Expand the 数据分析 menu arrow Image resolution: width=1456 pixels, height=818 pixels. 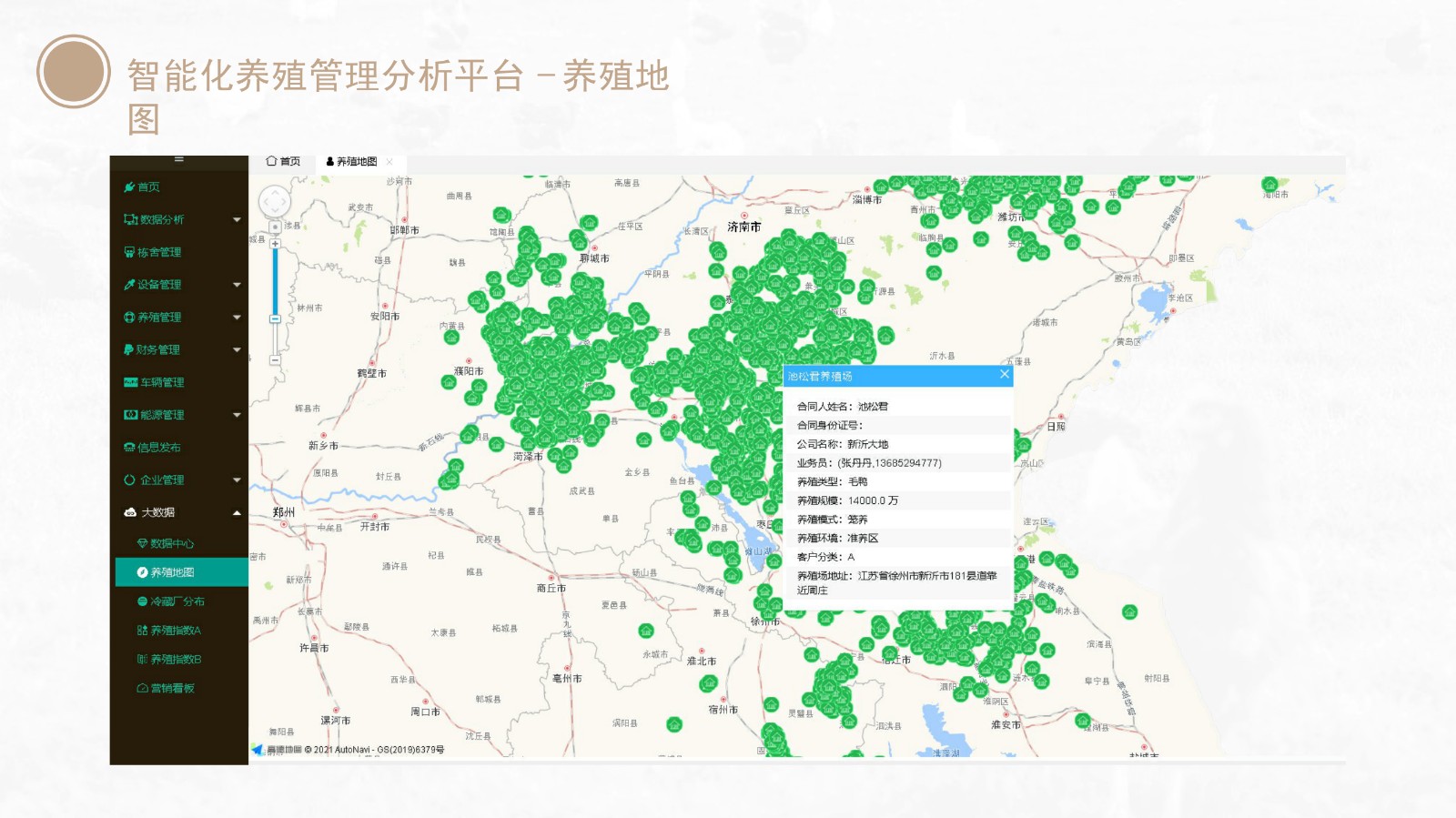tap(237, 220)
